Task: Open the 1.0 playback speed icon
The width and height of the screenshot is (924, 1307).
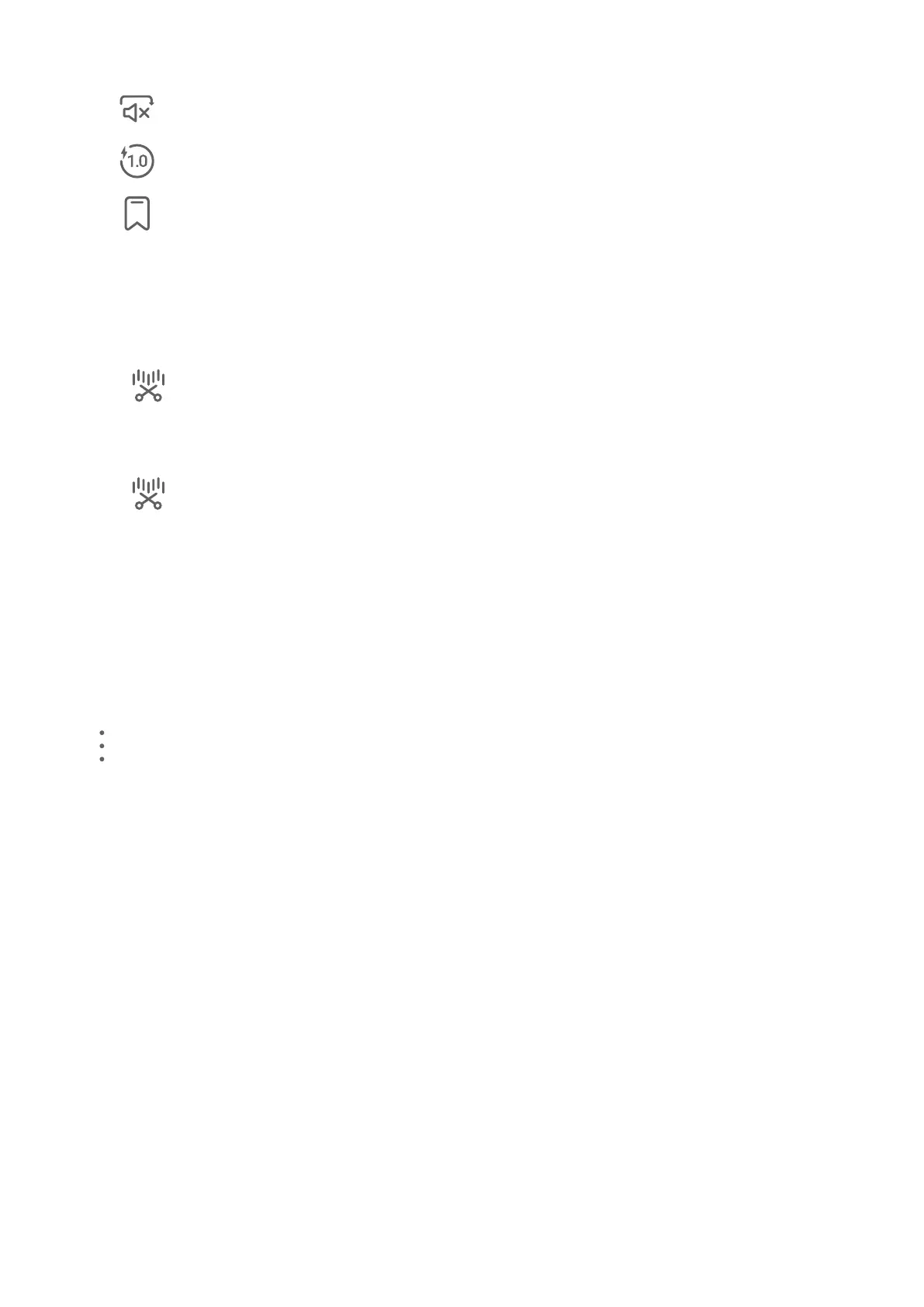Action: tap(137, 161)
